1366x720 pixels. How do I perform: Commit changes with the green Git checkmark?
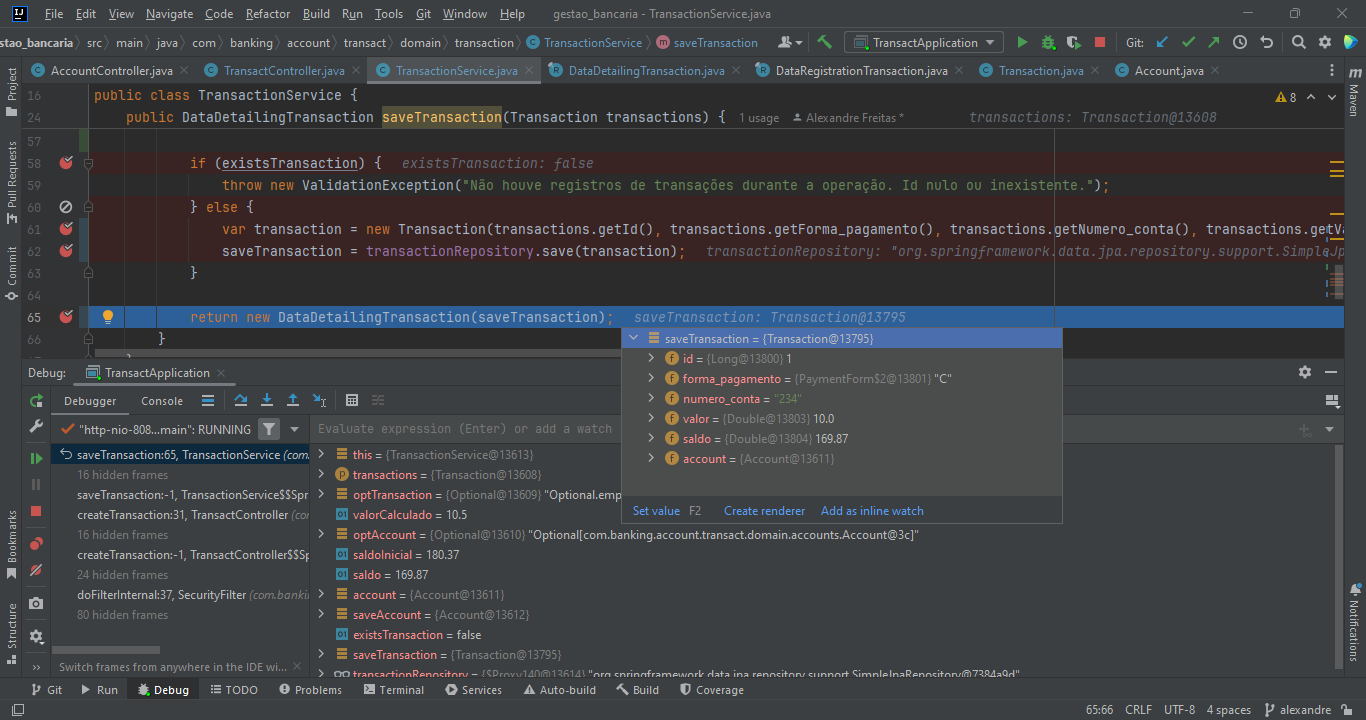[x=1188, y=42]
